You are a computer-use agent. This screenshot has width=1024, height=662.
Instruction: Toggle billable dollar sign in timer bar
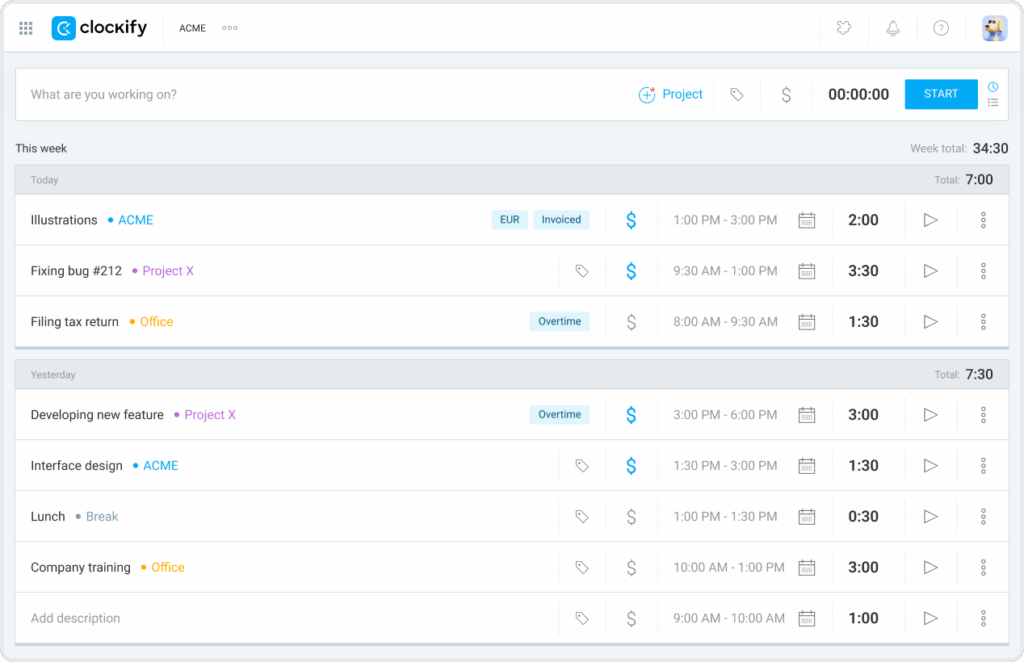(x=786, y=95)
